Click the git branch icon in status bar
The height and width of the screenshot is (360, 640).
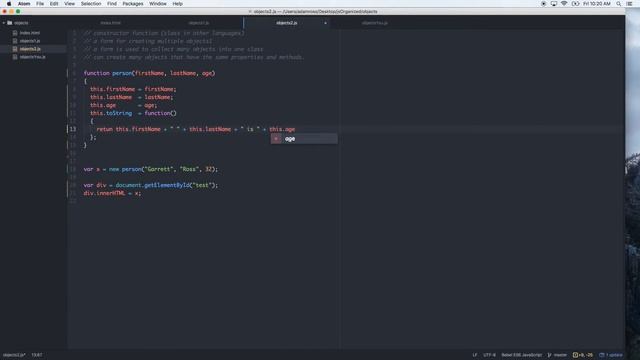(x=549, y=355)
